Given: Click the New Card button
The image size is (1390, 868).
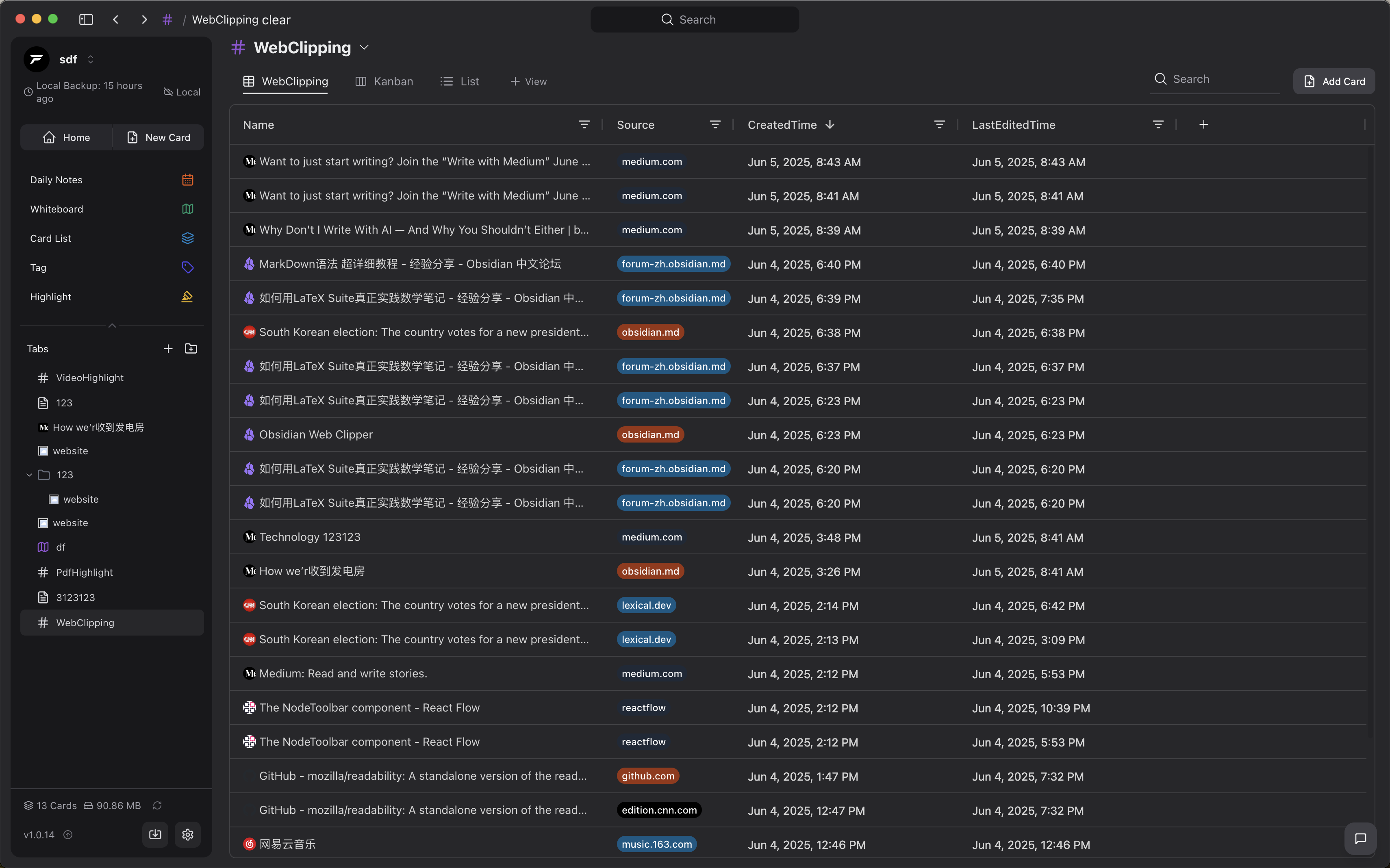Looking at the screenshot, I should 158,137.
